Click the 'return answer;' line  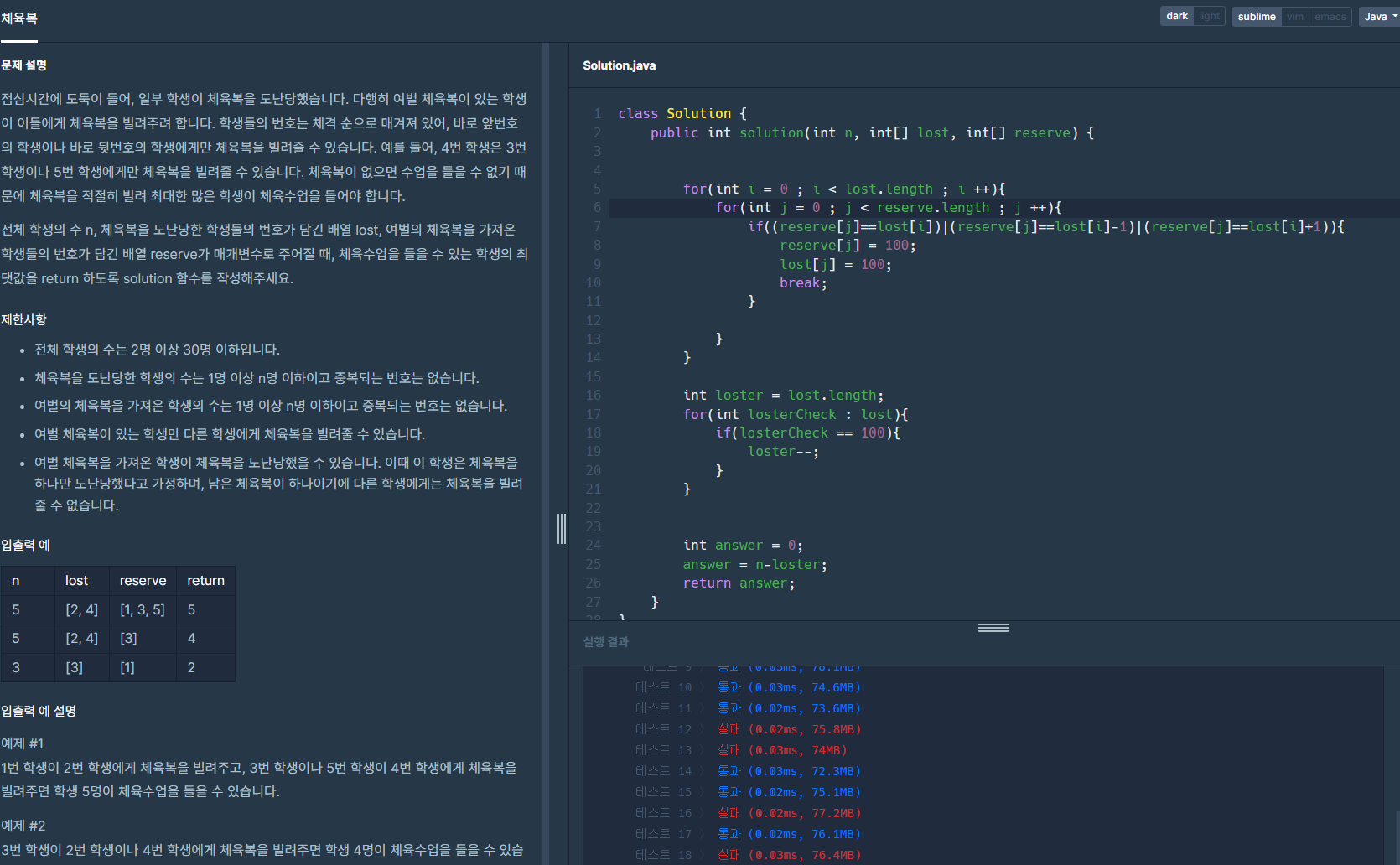[739, 583]
